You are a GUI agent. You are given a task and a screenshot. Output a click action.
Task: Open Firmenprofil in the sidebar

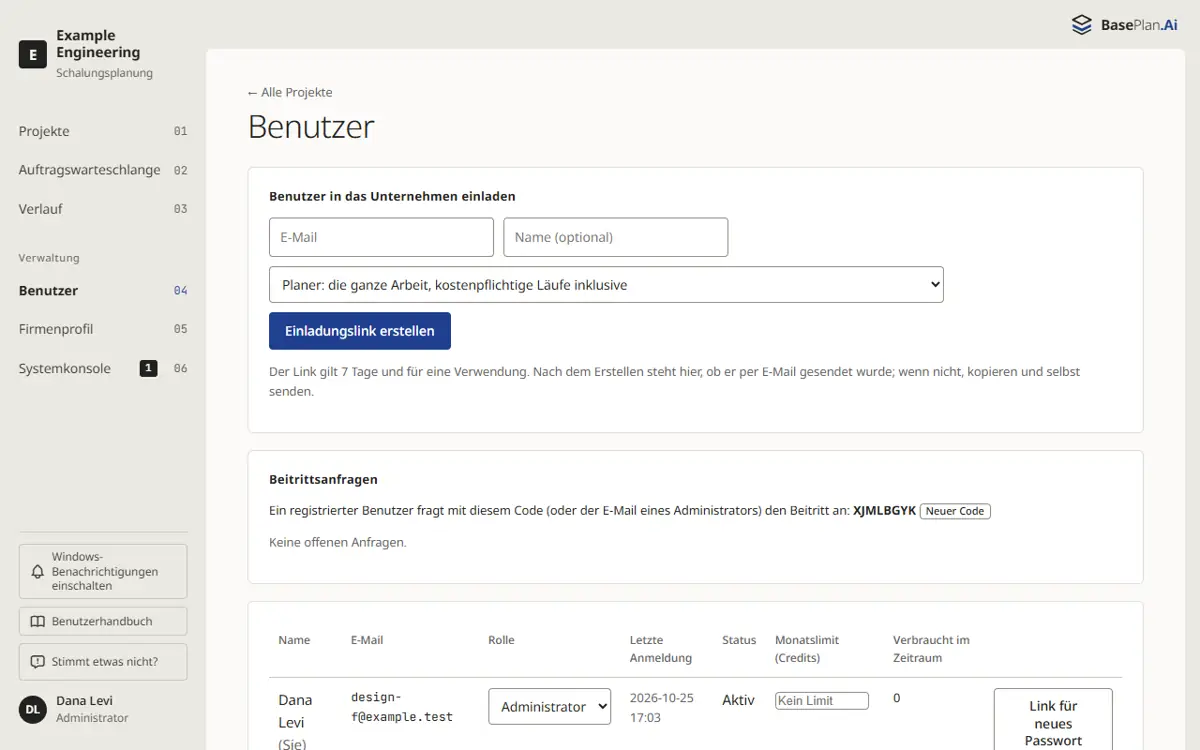click(x=103, y=329)
